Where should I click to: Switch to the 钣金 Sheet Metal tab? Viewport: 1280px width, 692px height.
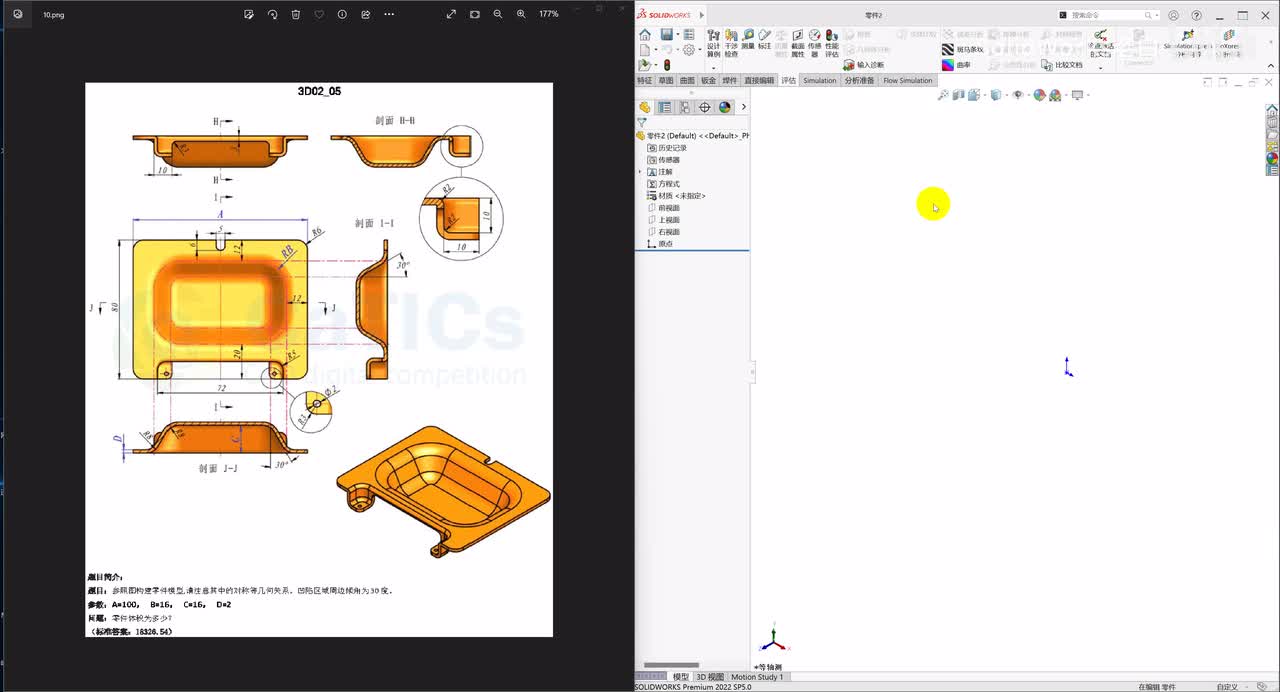click(x=708, y=80)
